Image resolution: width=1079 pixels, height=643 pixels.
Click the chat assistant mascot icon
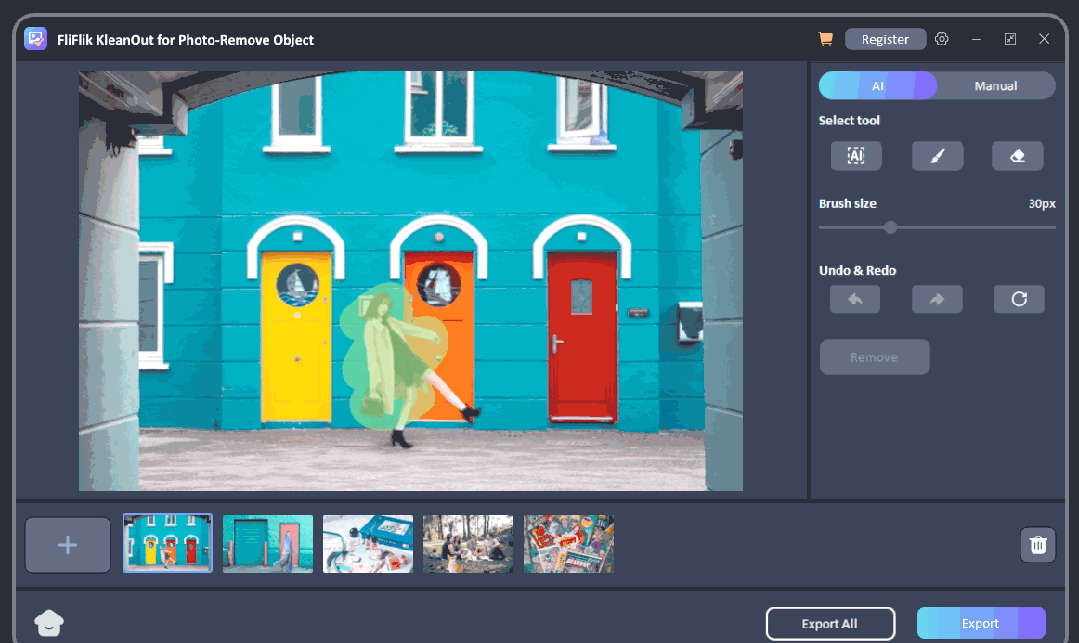click(48, 623)
